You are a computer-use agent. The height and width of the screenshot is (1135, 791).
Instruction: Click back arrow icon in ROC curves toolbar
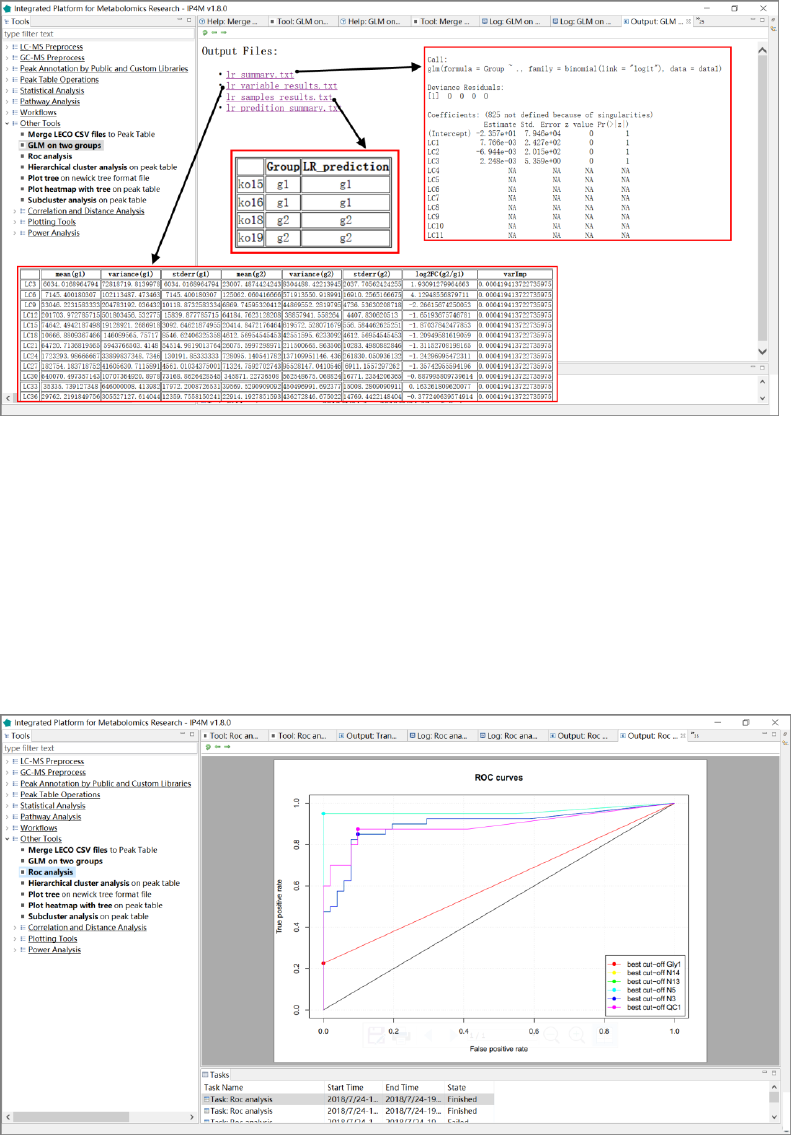[x=217, y=747]
